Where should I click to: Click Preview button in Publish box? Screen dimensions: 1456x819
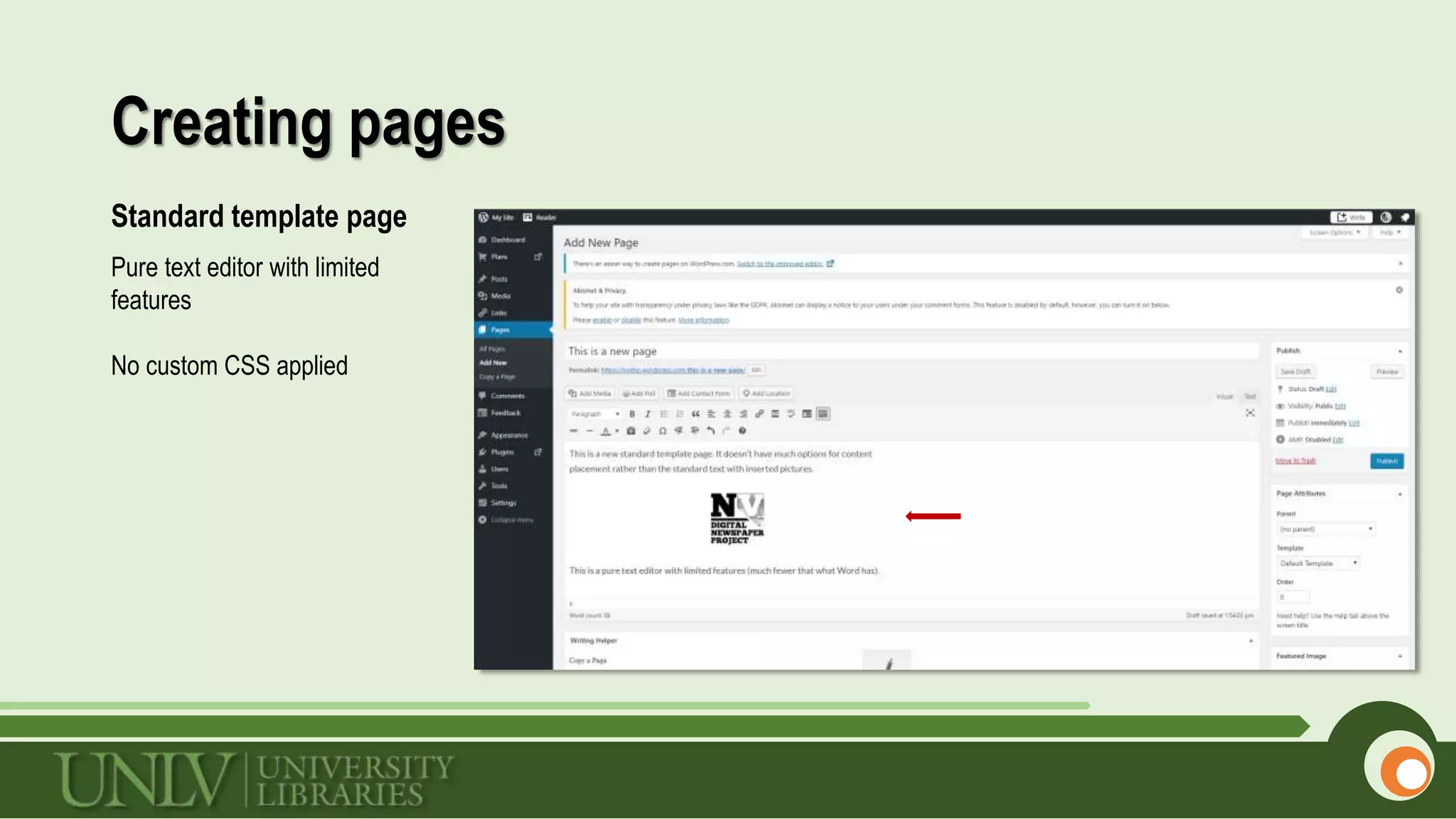tap(1386, 372)
